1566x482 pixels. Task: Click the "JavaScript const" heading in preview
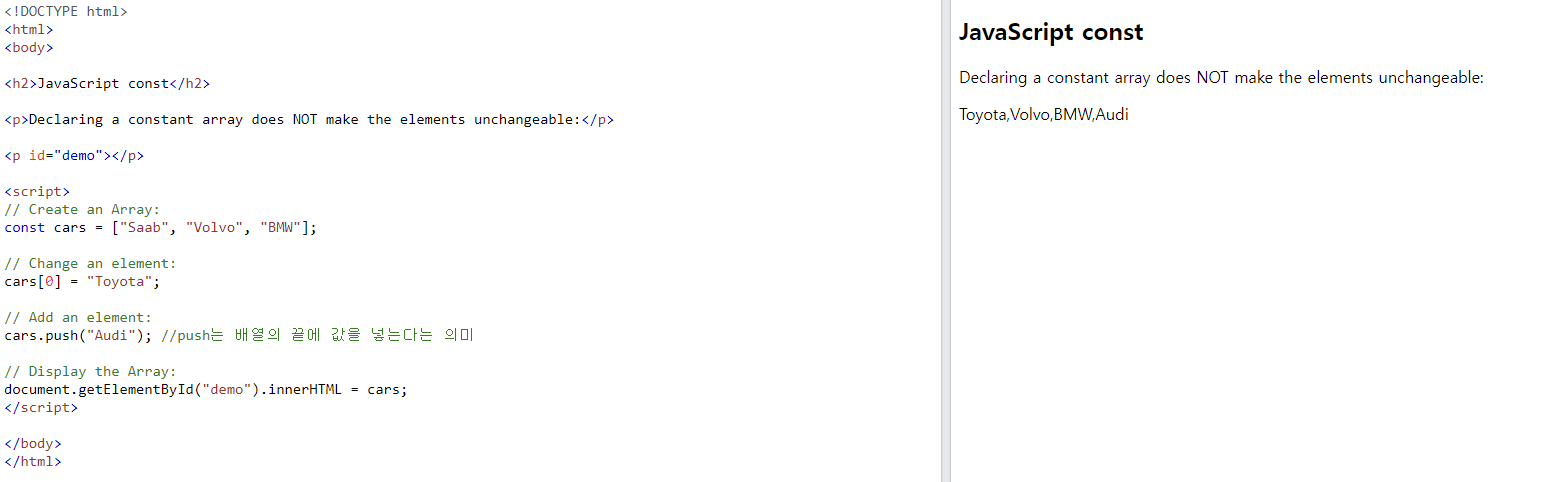tap(1051, 32)
